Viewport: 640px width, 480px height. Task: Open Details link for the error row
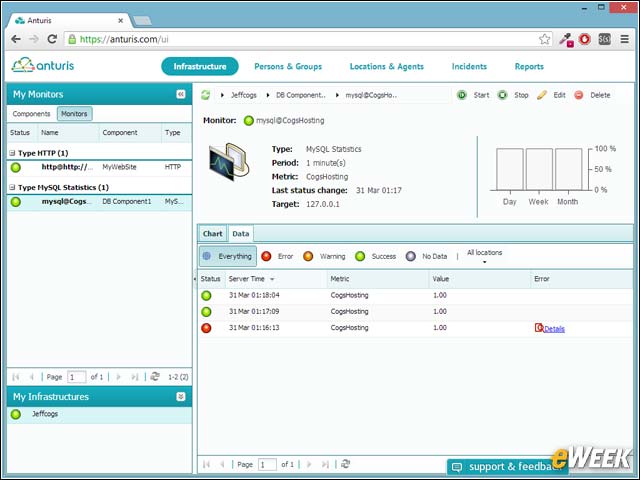(554, 329)
